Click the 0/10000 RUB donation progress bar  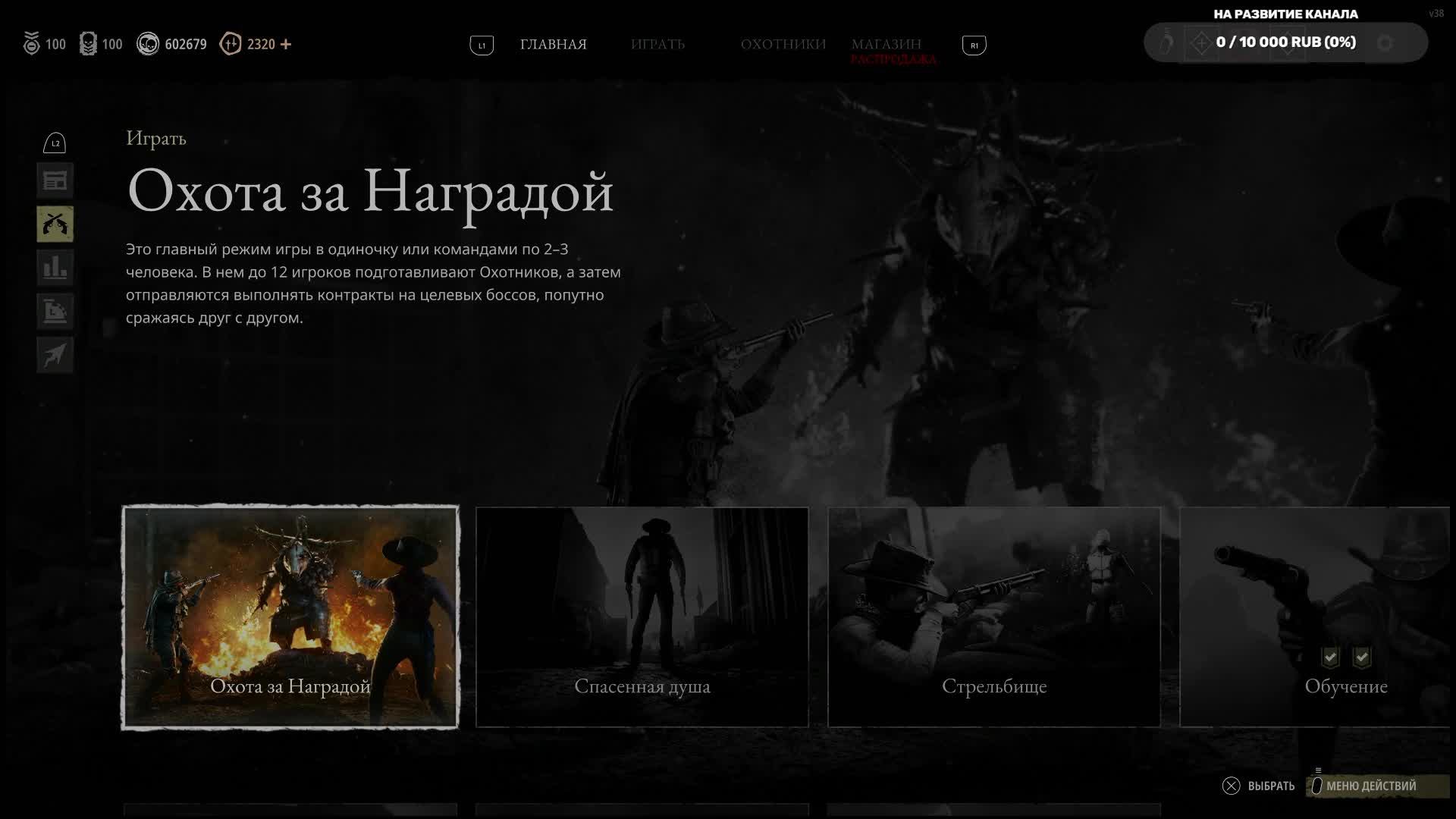[1287, 42]
